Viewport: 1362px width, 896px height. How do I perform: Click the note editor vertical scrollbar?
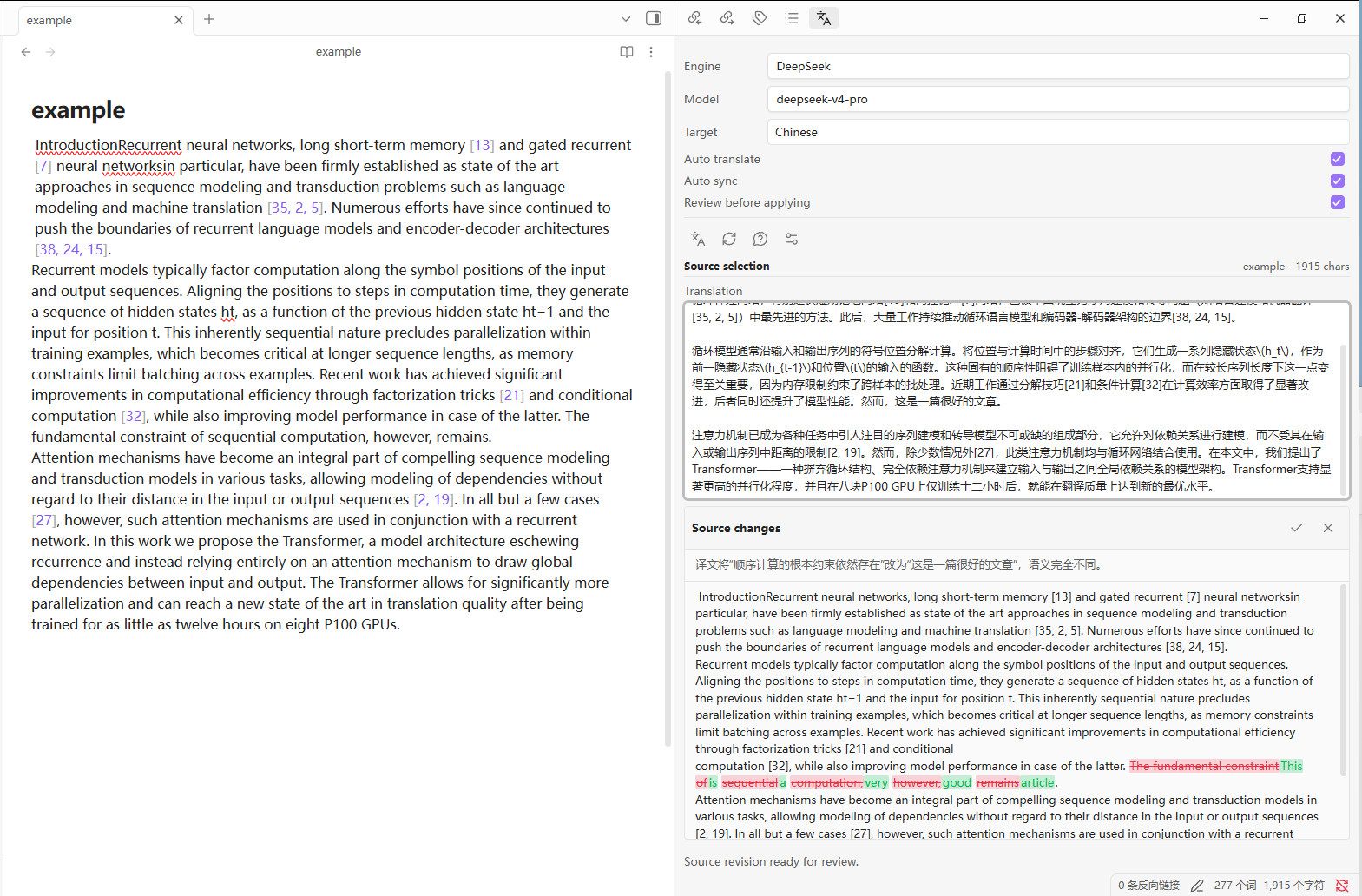[x=668, y=408]
